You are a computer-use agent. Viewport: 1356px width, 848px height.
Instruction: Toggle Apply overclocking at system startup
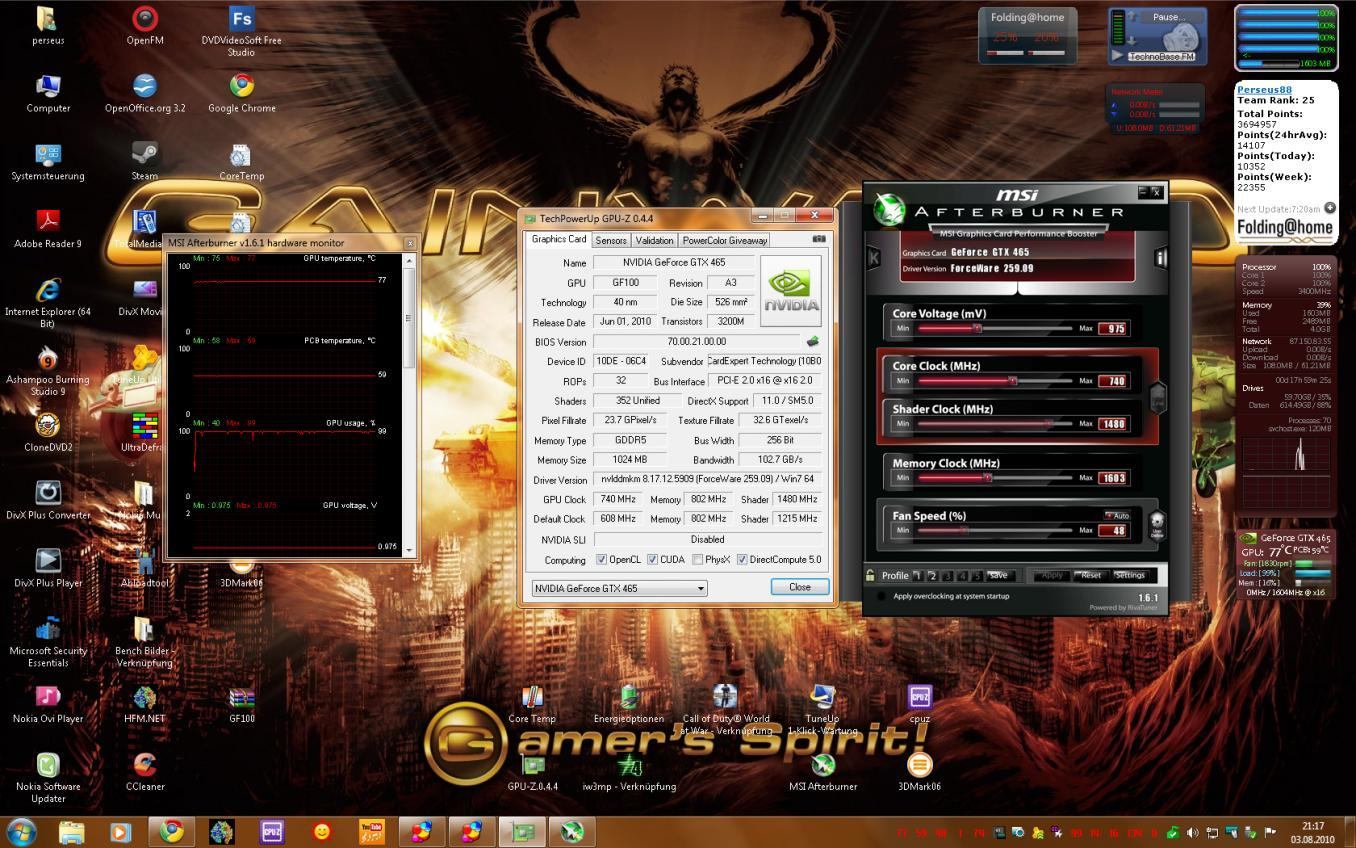pyautogui.click(x=881, y=597)
